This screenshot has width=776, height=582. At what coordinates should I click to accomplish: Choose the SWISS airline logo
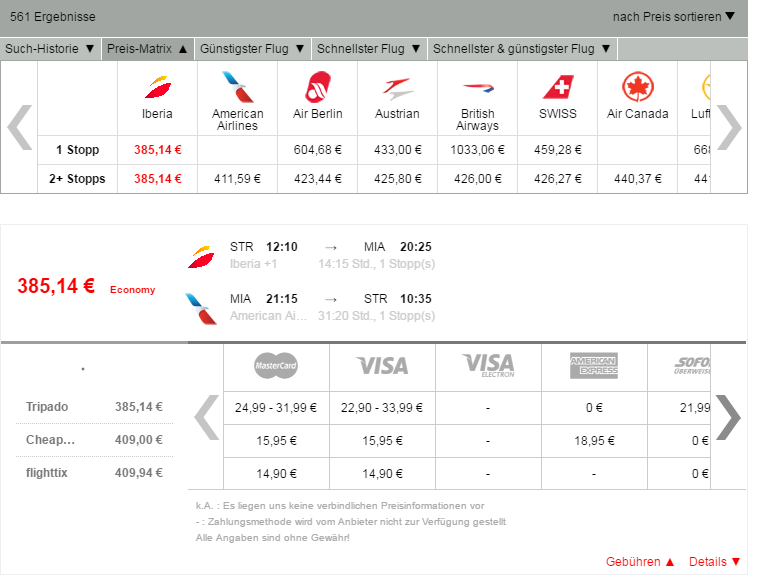pos(558,87)
